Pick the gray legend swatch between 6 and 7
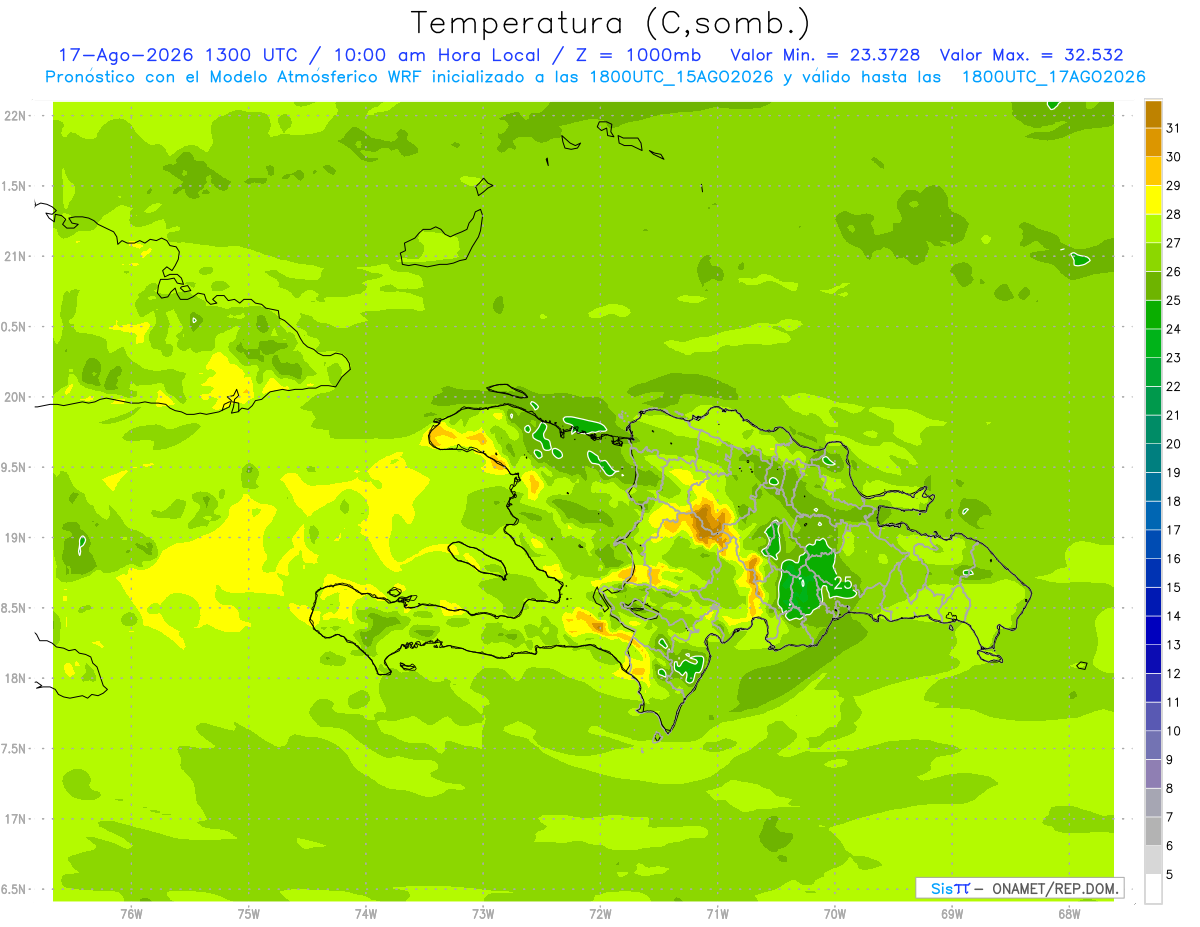The width and height of the screenshot is (1200, 927). [1153, 831]
